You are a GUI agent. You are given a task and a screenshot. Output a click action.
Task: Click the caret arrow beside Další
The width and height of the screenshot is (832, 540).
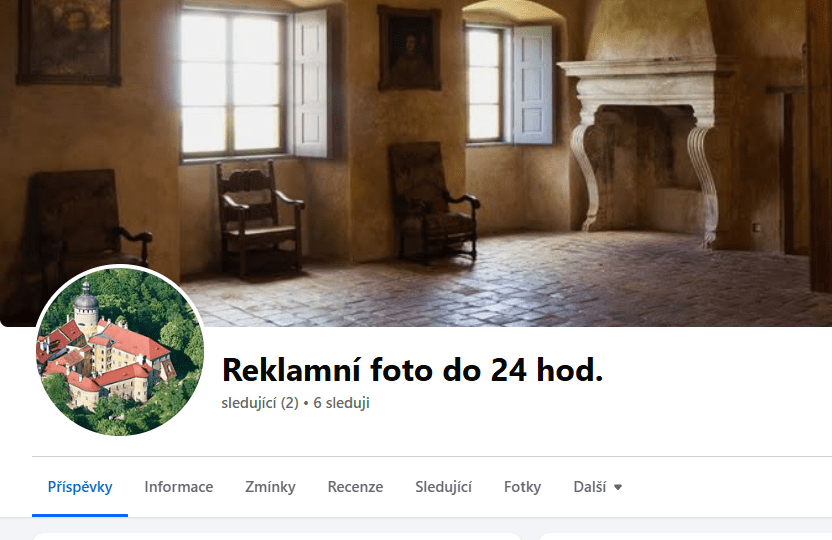pyautogui.click(x=618, y=487)
